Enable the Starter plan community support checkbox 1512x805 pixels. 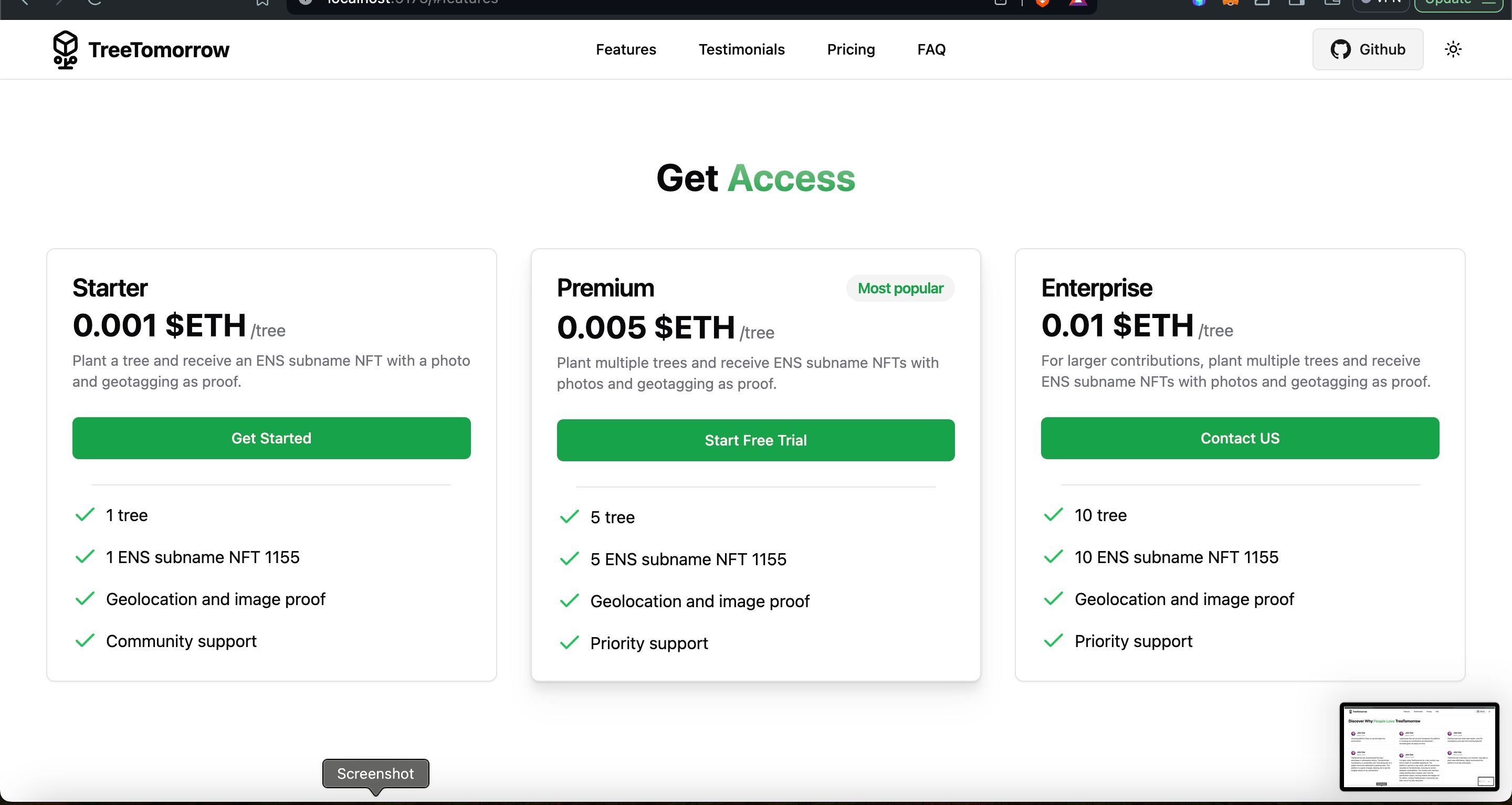click(84, 641)
